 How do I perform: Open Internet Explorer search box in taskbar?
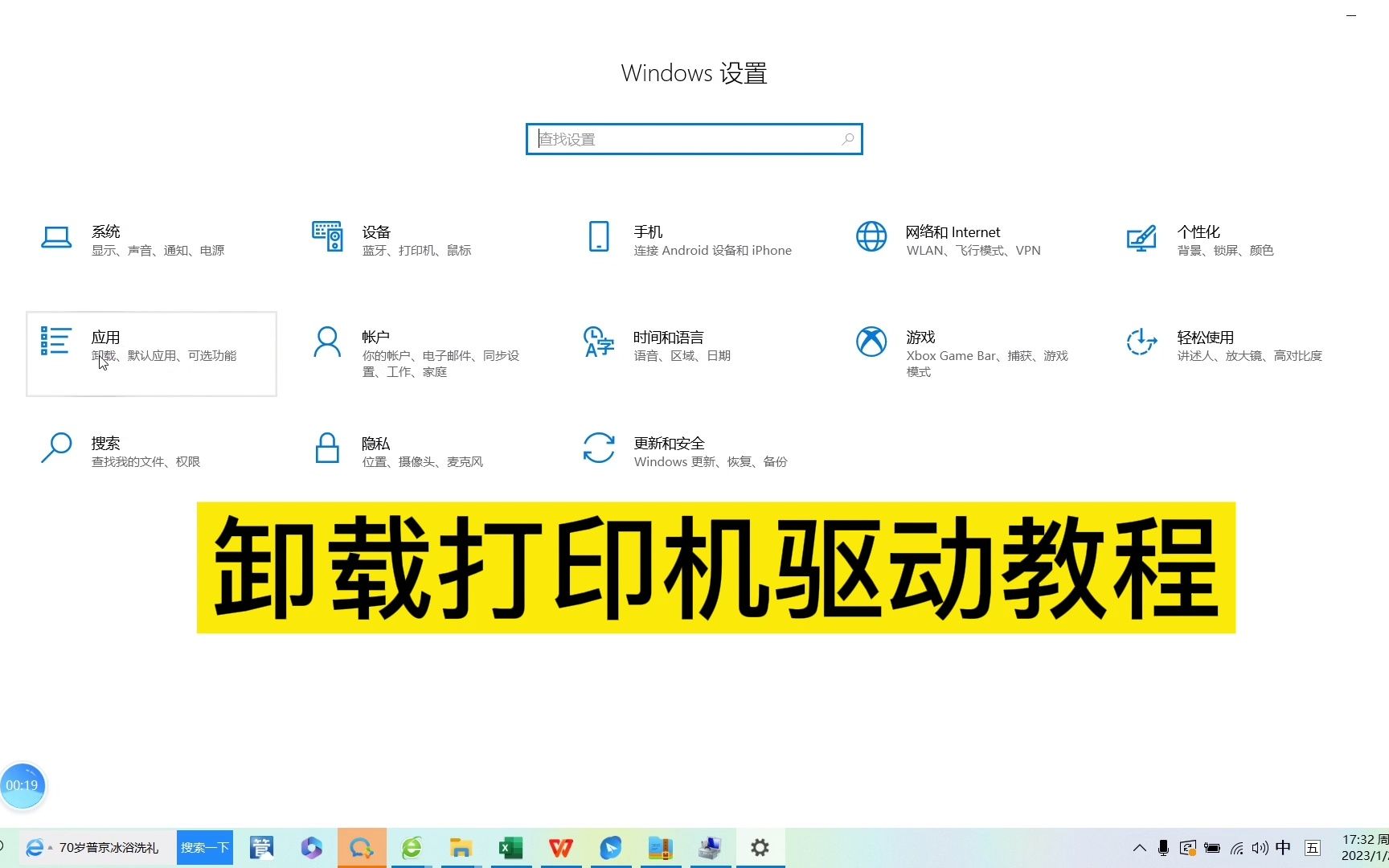96,848
